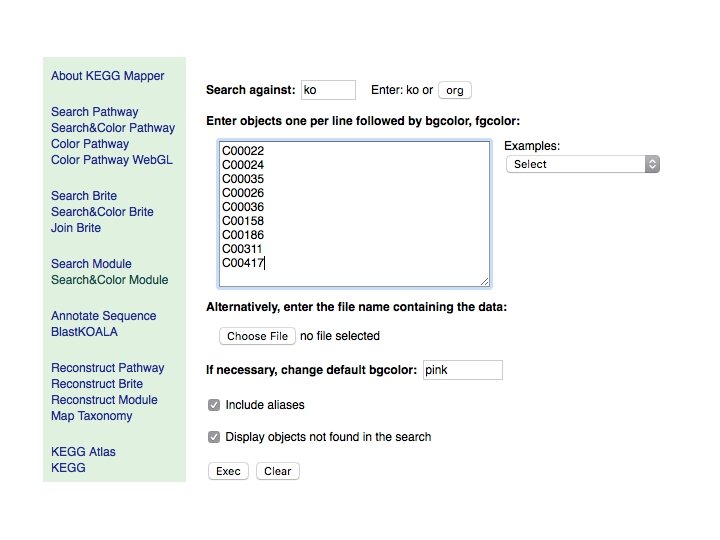Click the default bgcolor pink field
The width and height of the screenshot is (720, 540).
(462, 370)
